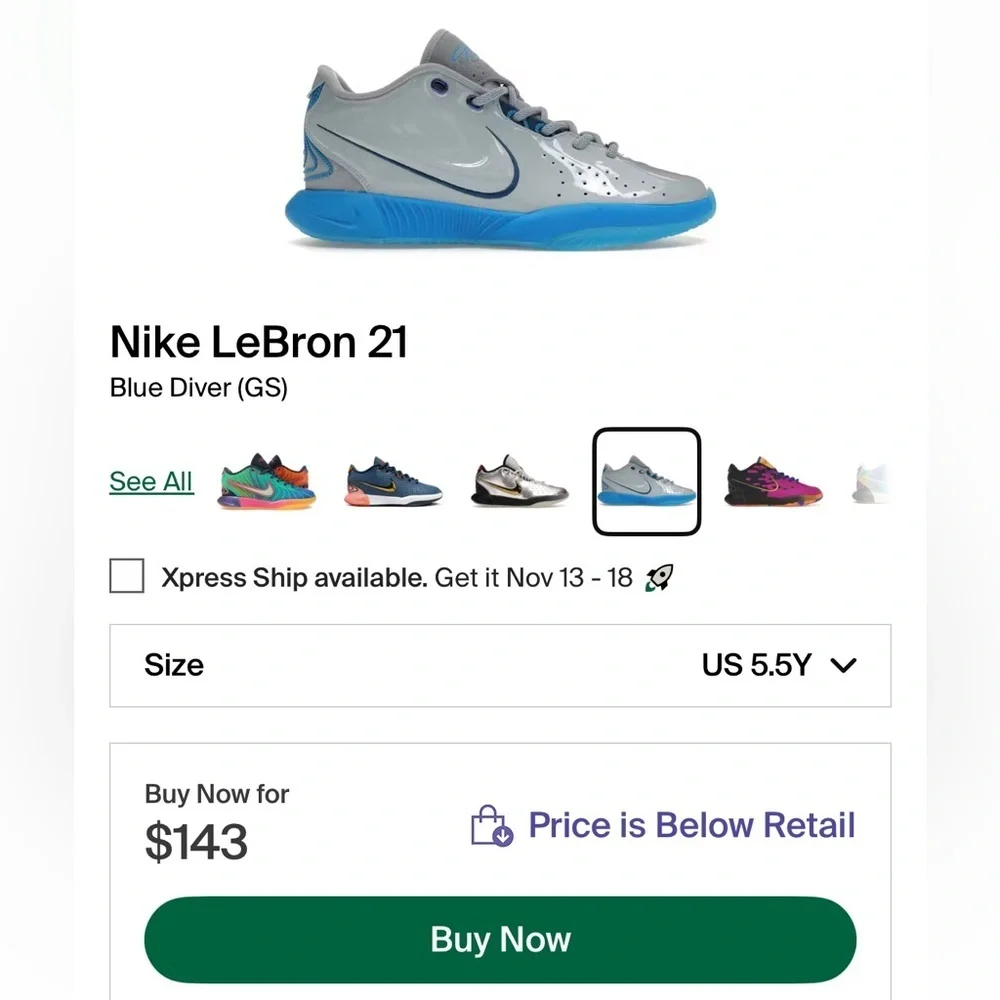Open the See All colorways link
The image size is (1000, 1000).
click(151, 481)
